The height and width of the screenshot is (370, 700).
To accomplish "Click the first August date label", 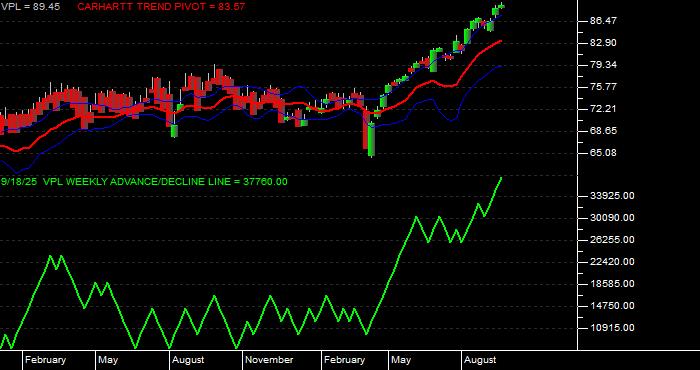I will point(188,360).
